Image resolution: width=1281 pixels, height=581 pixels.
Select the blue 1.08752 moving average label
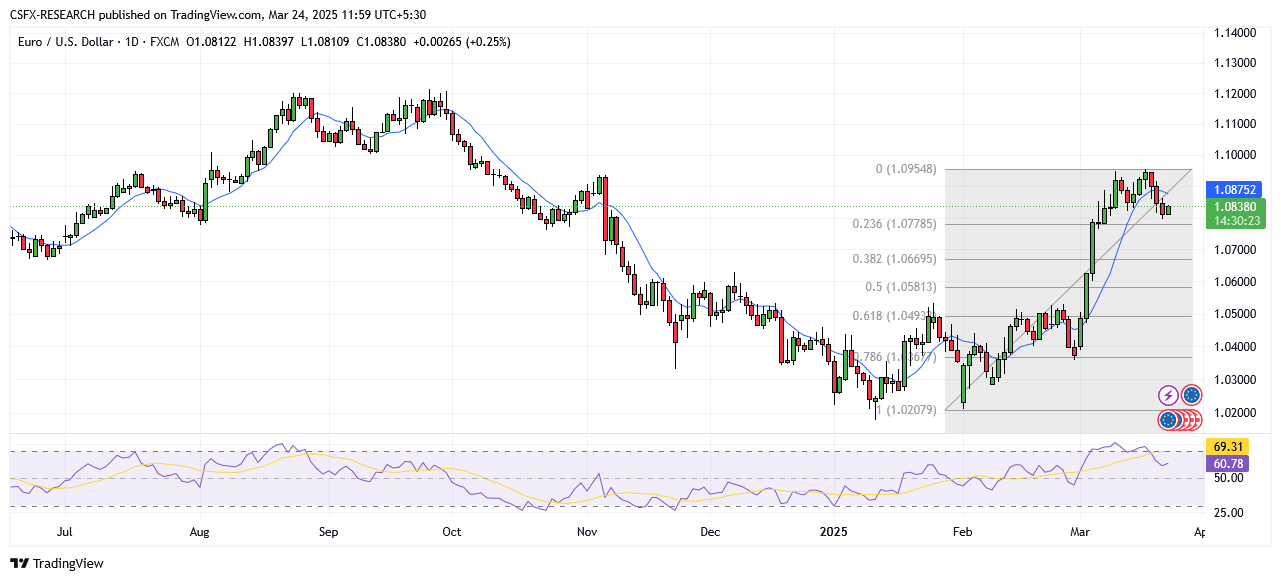[1235, 188]
